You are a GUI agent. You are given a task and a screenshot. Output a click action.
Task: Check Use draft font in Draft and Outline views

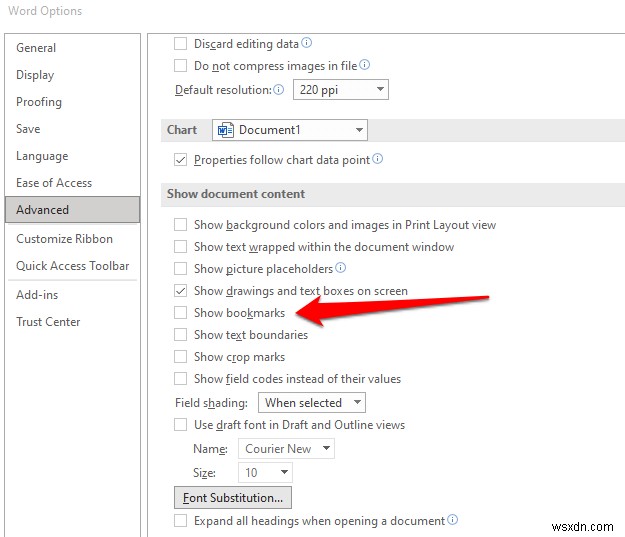coord(181,425)
